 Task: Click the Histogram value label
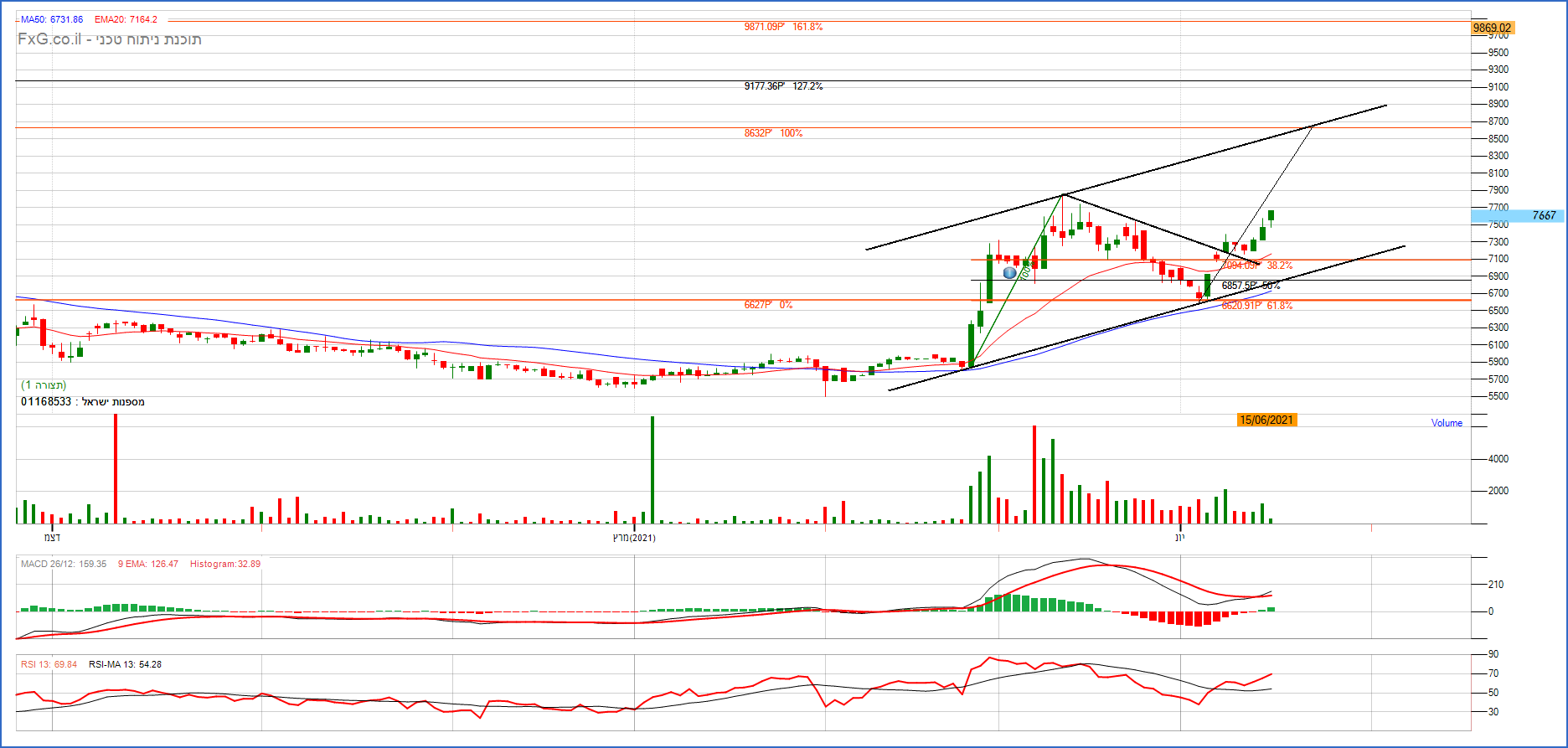(224, 564)
